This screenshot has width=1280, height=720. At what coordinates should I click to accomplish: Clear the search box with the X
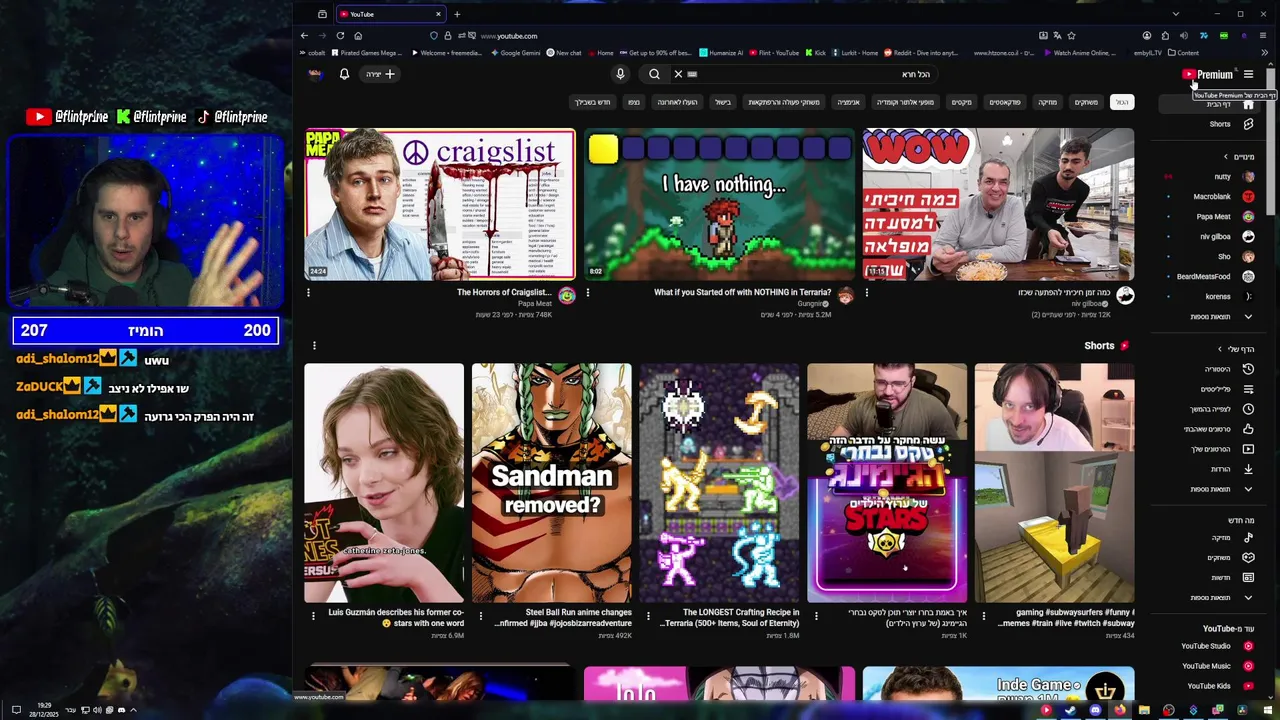tap(678, 74)
